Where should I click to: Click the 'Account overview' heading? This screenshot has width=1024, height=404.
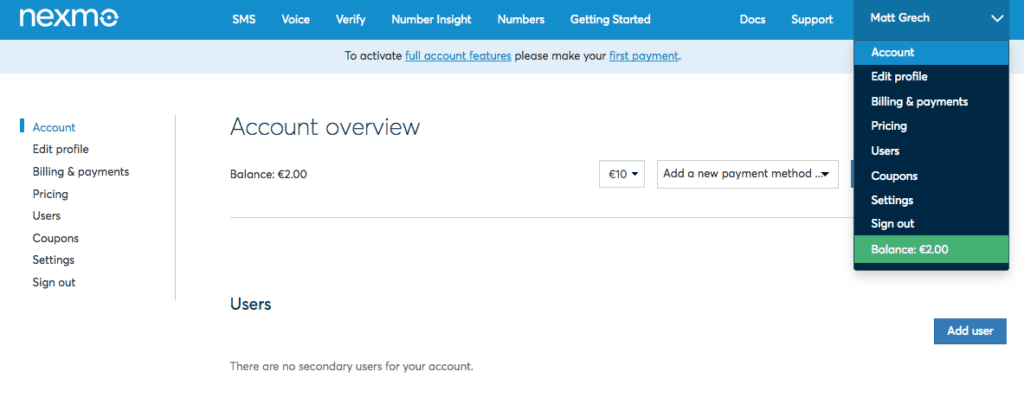click(x=325, y=127)
